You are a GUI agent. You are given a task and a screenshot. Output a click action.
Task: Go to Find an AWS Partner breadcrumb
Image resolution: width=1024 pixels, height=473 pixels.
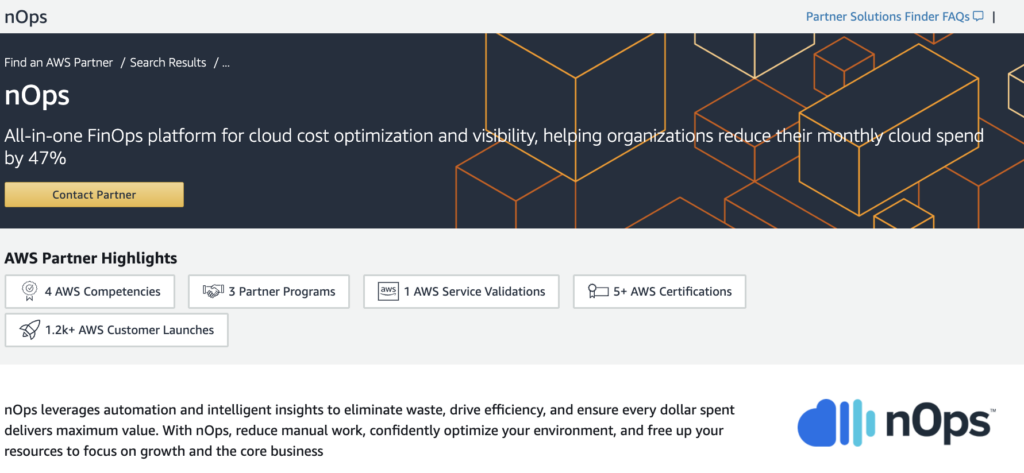pyautogui.click(x=59, y=62)
